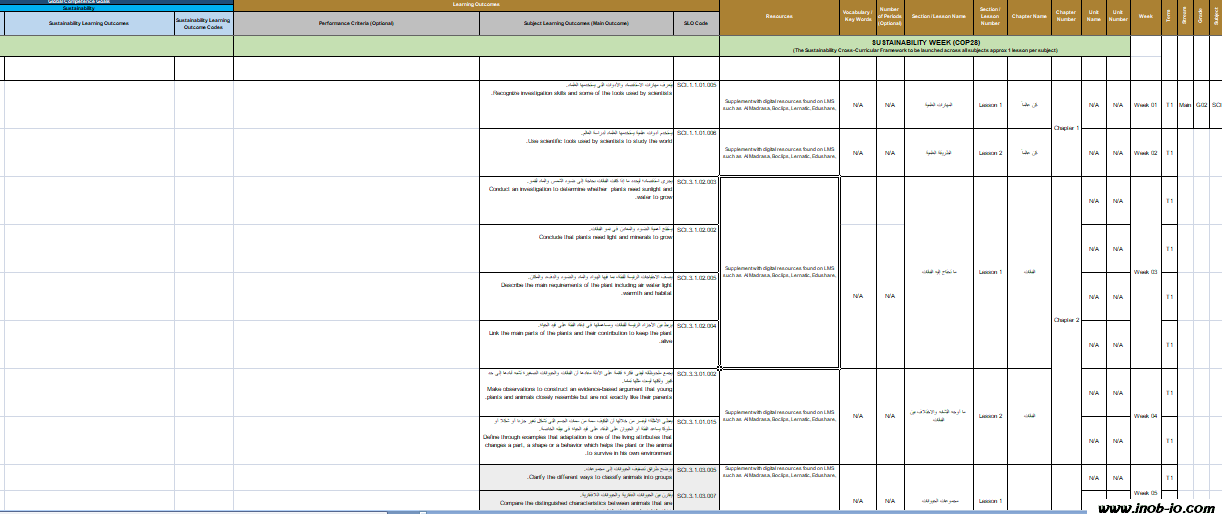The image size is (1222, 514).
Task: Select the Sustainability Learning Outcome Codes header
Action: tap(204, 21)
